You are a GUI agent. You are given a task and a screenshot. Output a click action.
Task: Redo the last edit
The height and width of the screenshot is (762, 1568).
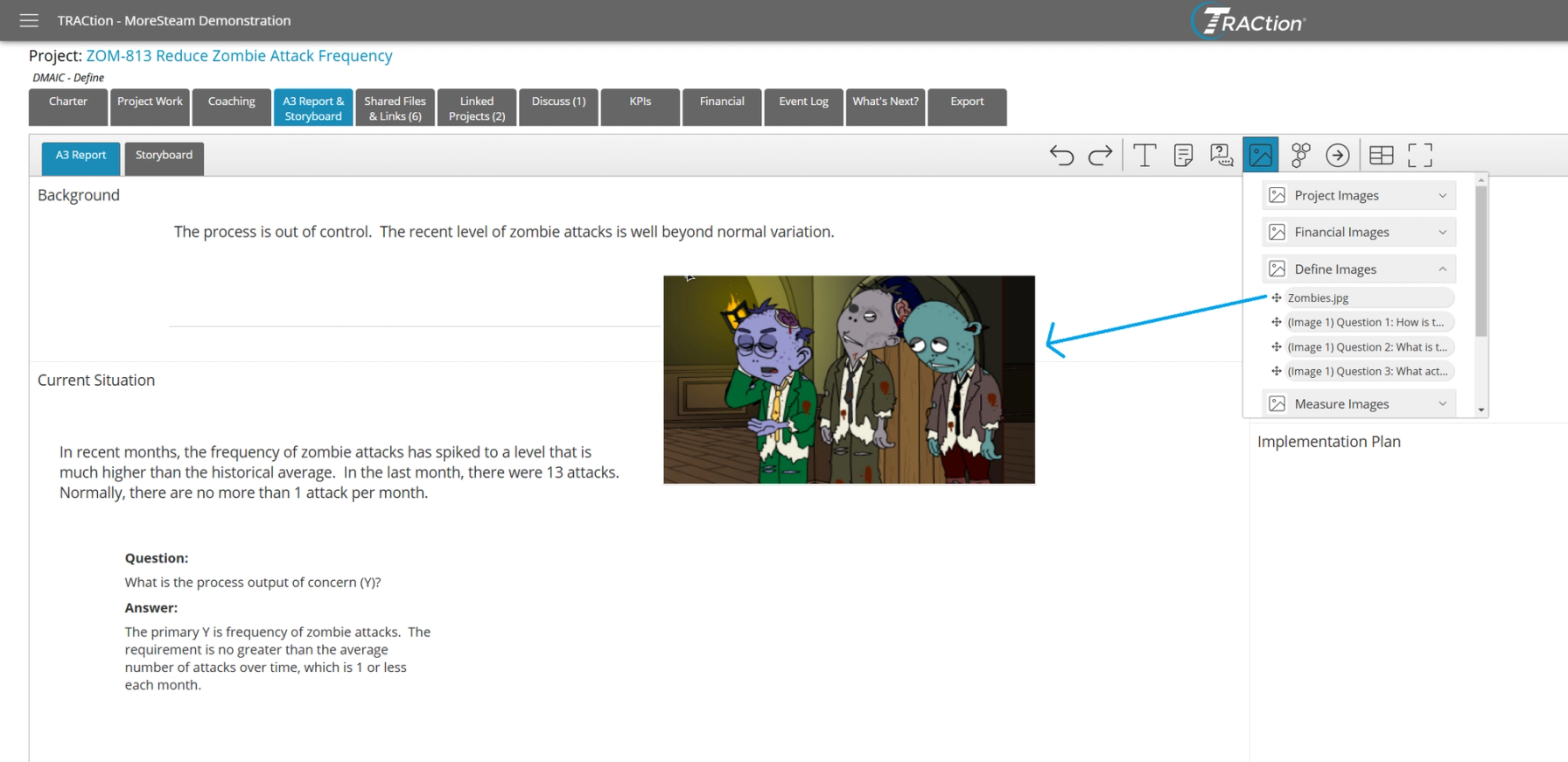point(1100,156)
